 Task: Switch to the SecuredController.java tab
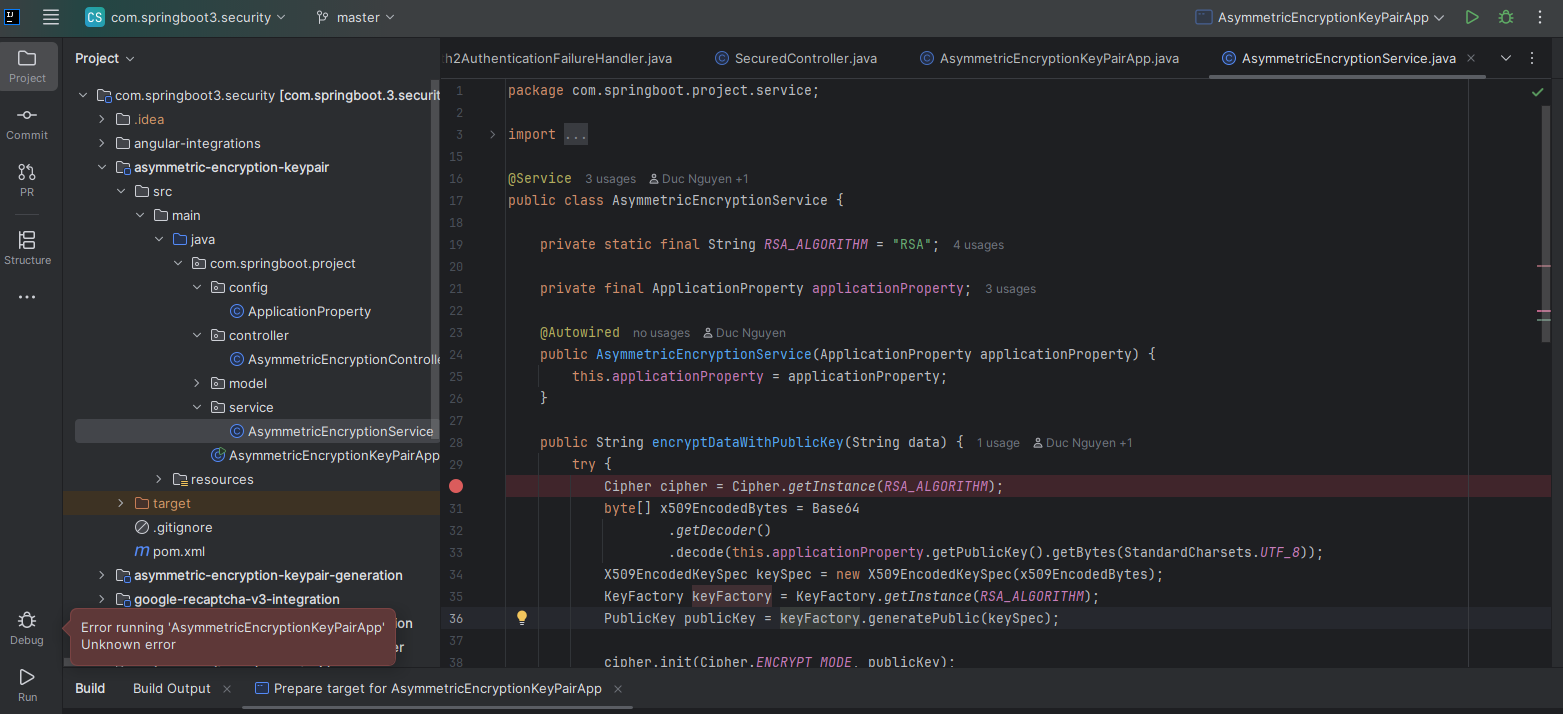[x=795, y=58]
